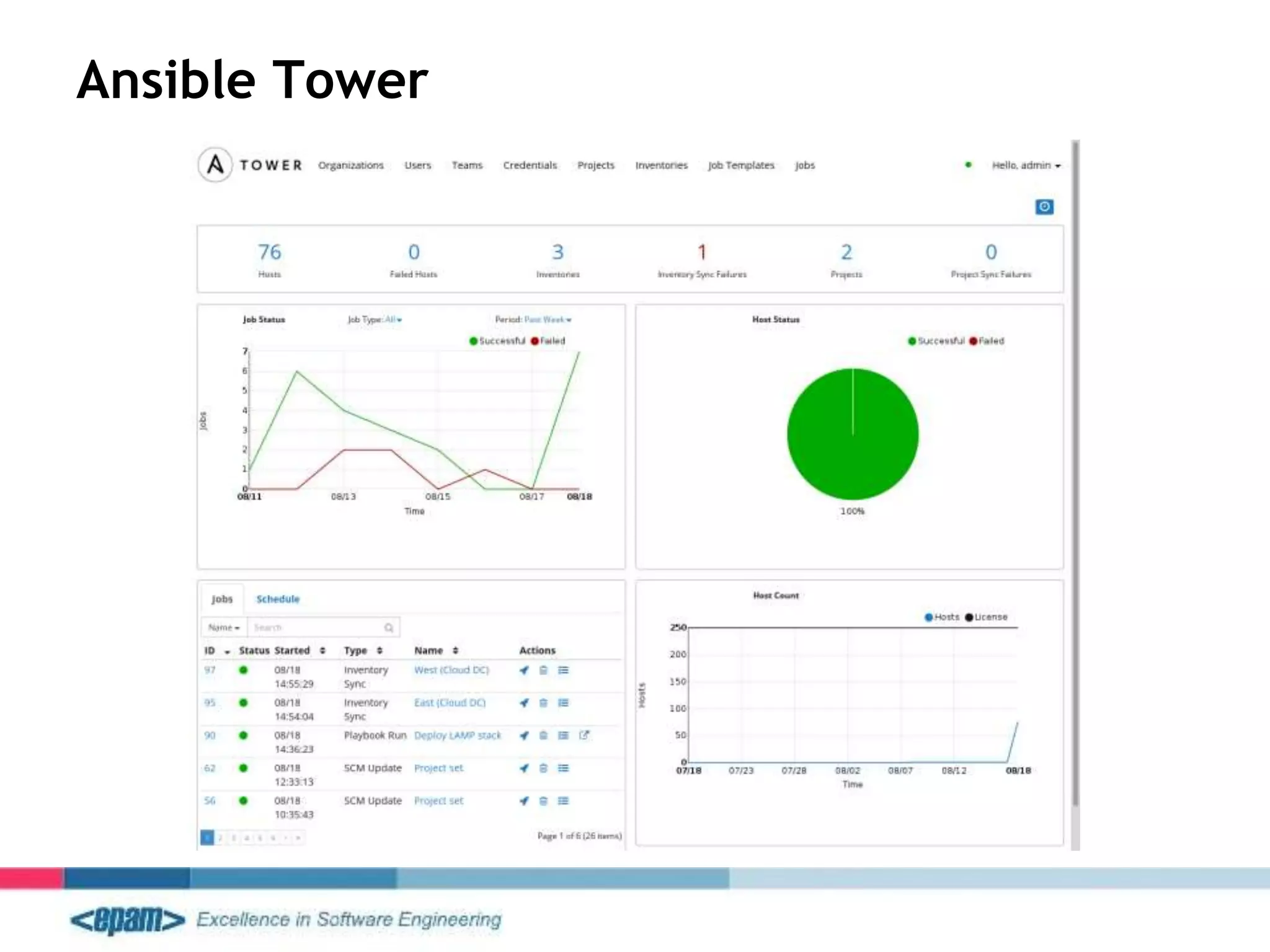Toggle Failed series in Job Status legend
Image resolution: width=1270 pixels, height=952 pixels.
pyautogui.click(x=548, y=341)
